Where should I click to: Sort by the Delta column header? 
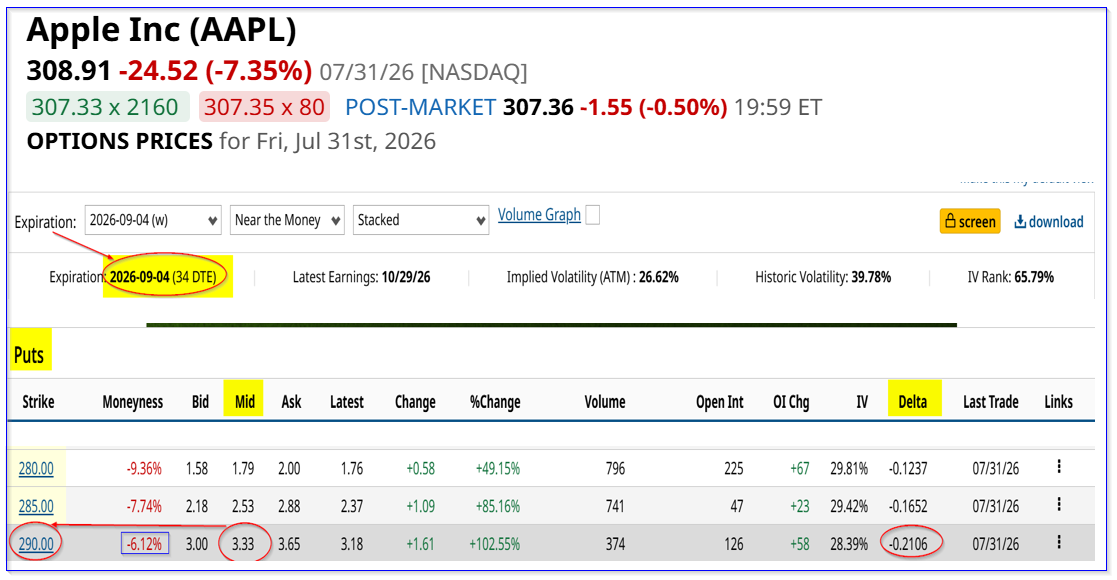tap(913, 402)
